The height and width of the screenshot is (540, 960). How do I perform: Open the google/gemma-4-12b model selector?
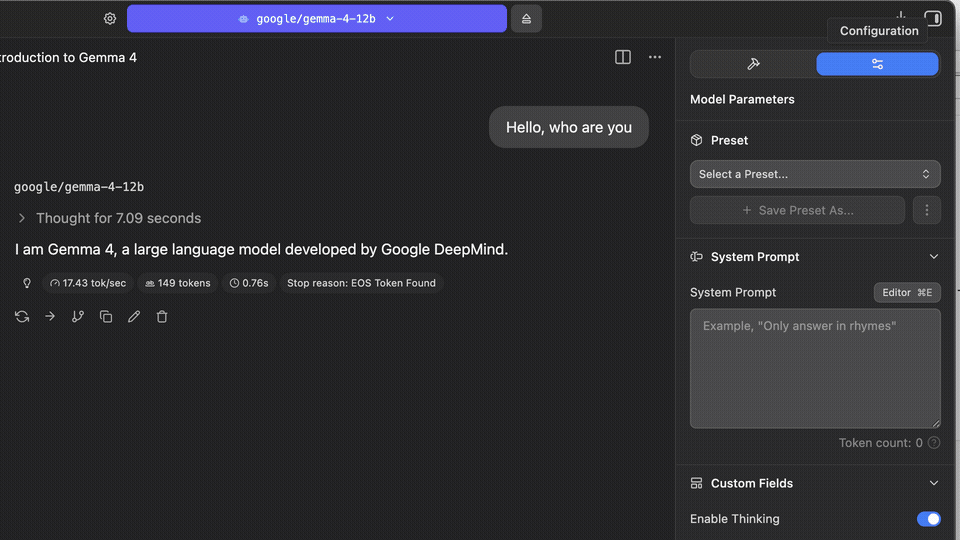(x=317, y=18)
